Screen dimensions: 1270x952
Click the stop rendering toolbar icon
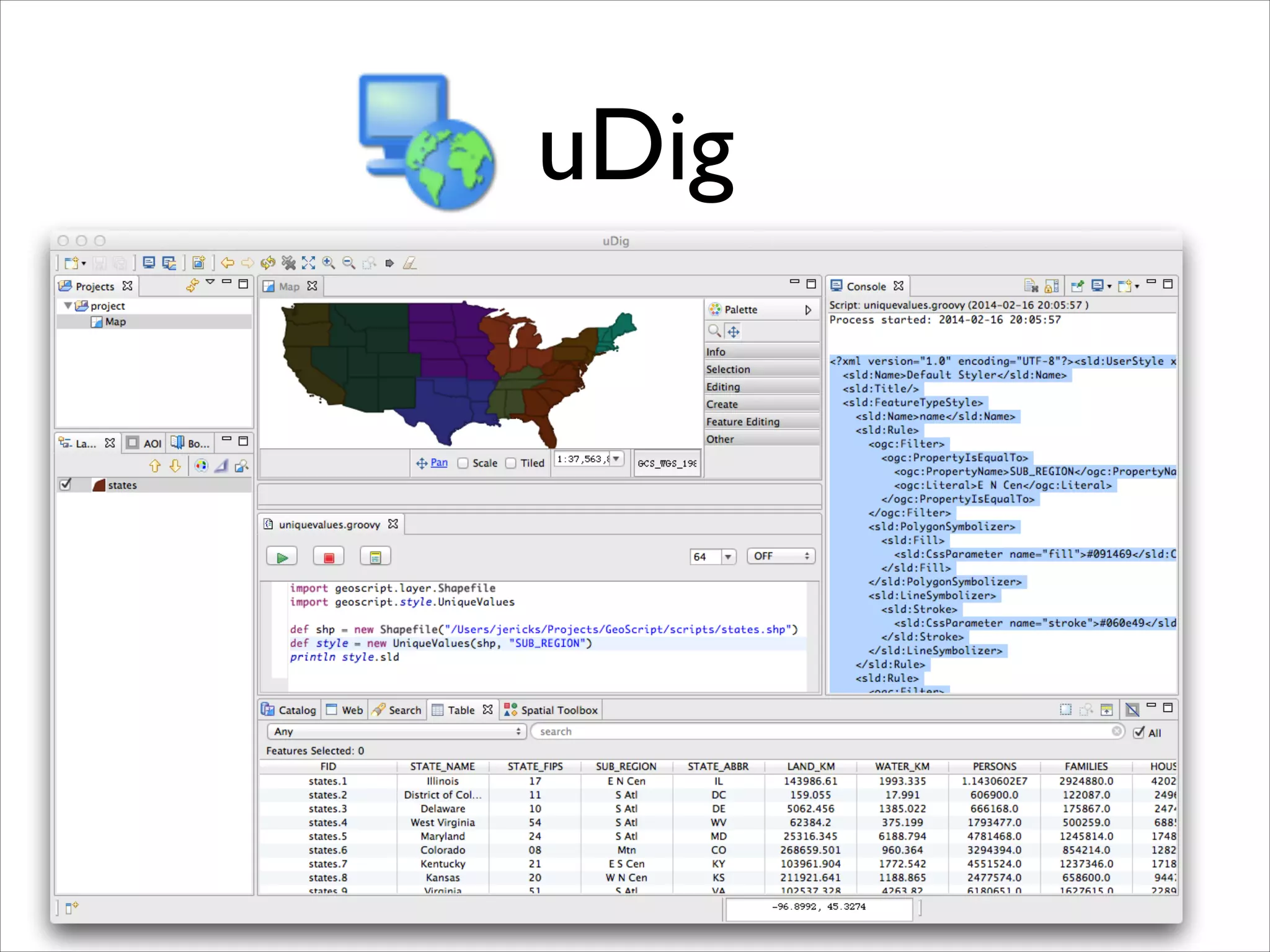click(x=288, y=263)
